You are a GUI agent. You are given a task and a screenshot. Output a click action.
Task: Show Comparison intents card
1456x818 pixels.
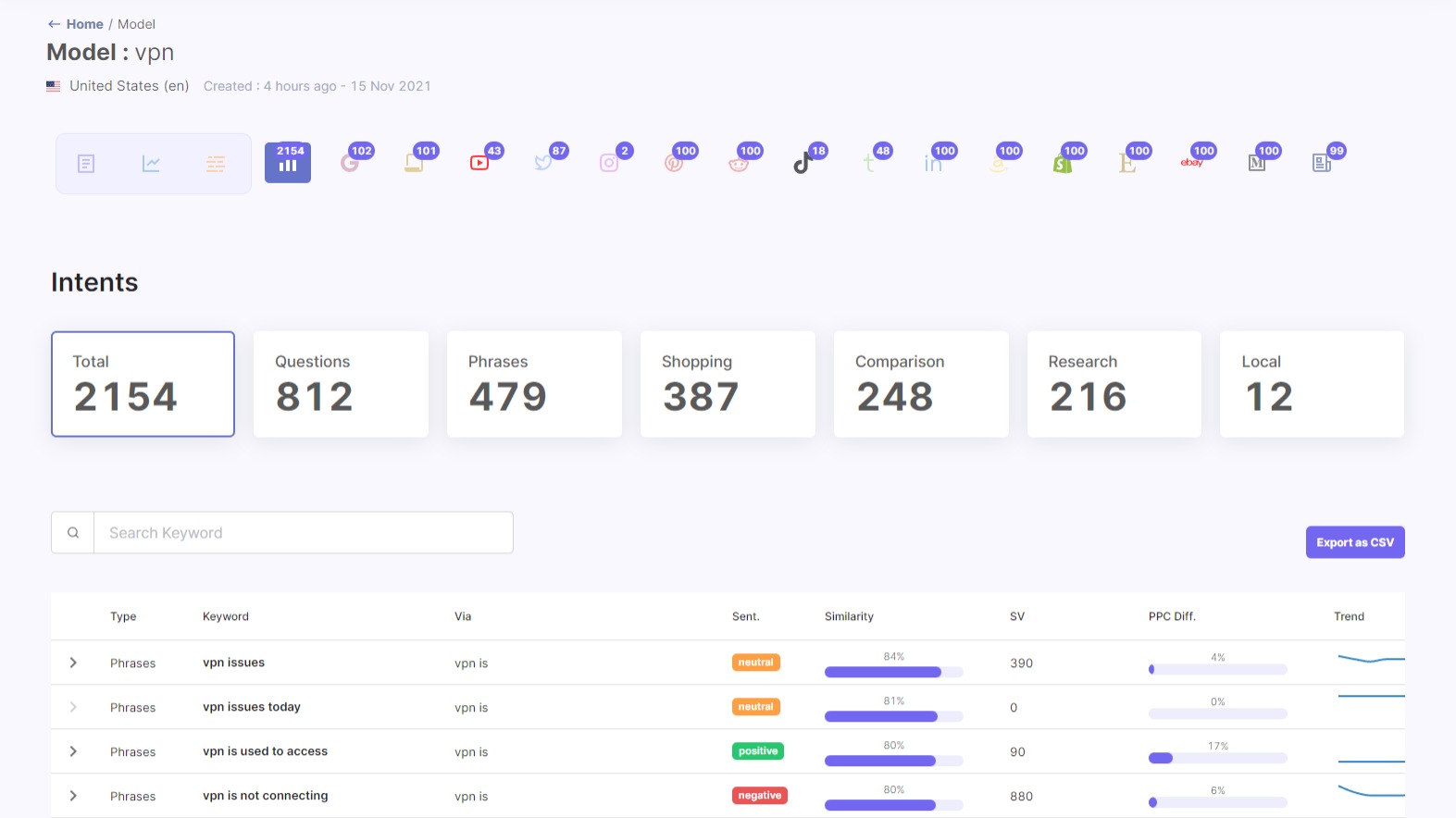(x=921, y=384)
